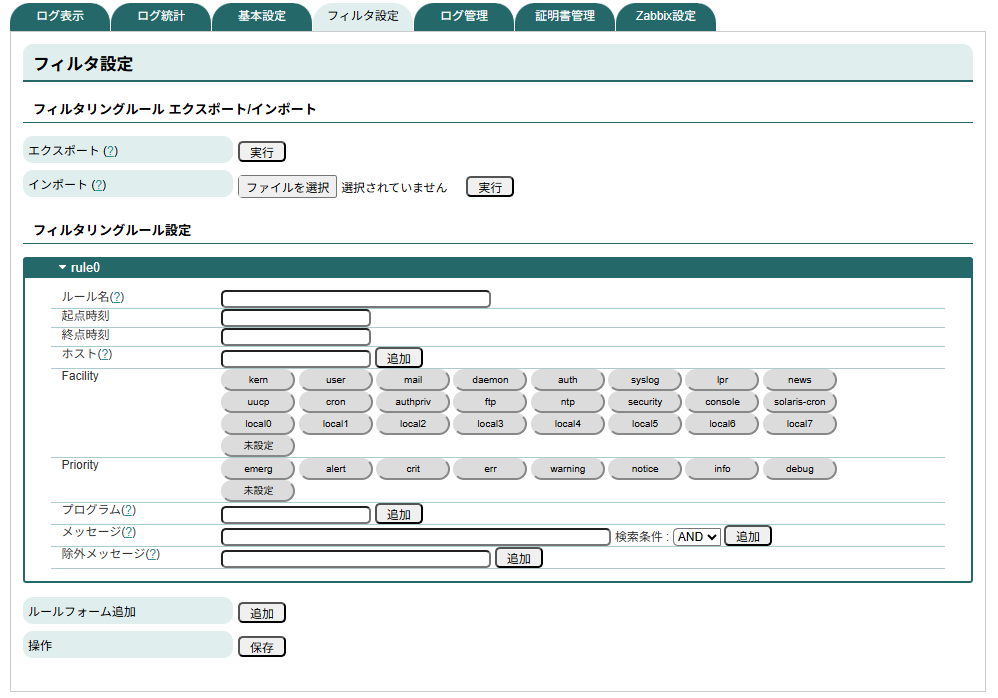Open the 検索条件 AND dropdown
This screenshot has height=698, width=998.
click(696, 535)
